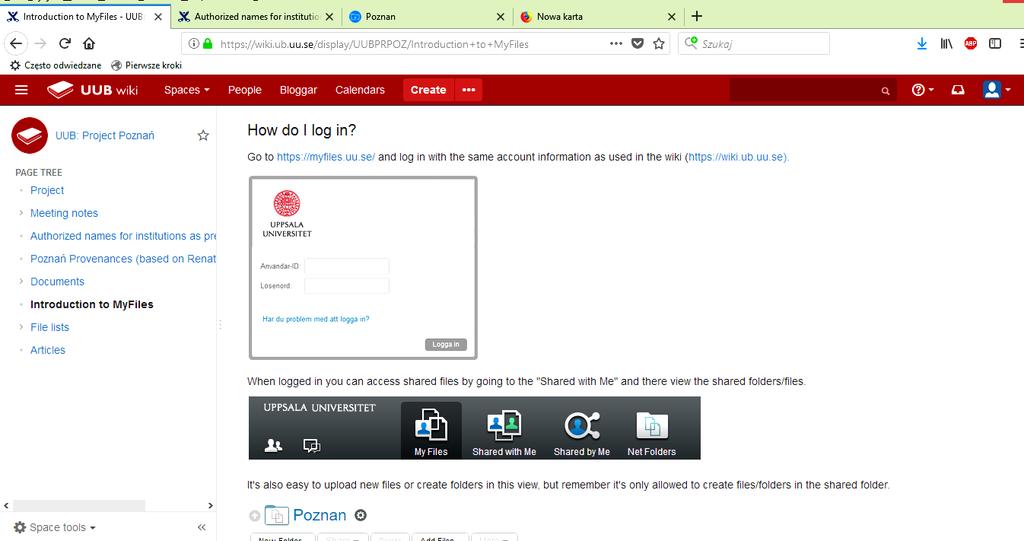Expand the Documents tree item
This screenshot has height=541, width=1024.
pyautogui.click(x=21, y=282)
